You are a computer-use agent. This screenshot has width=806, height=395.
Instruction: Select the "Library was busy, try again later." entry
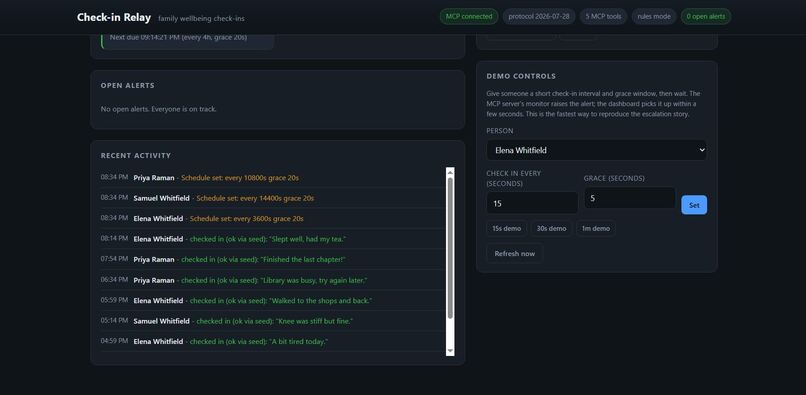(273, 280)
